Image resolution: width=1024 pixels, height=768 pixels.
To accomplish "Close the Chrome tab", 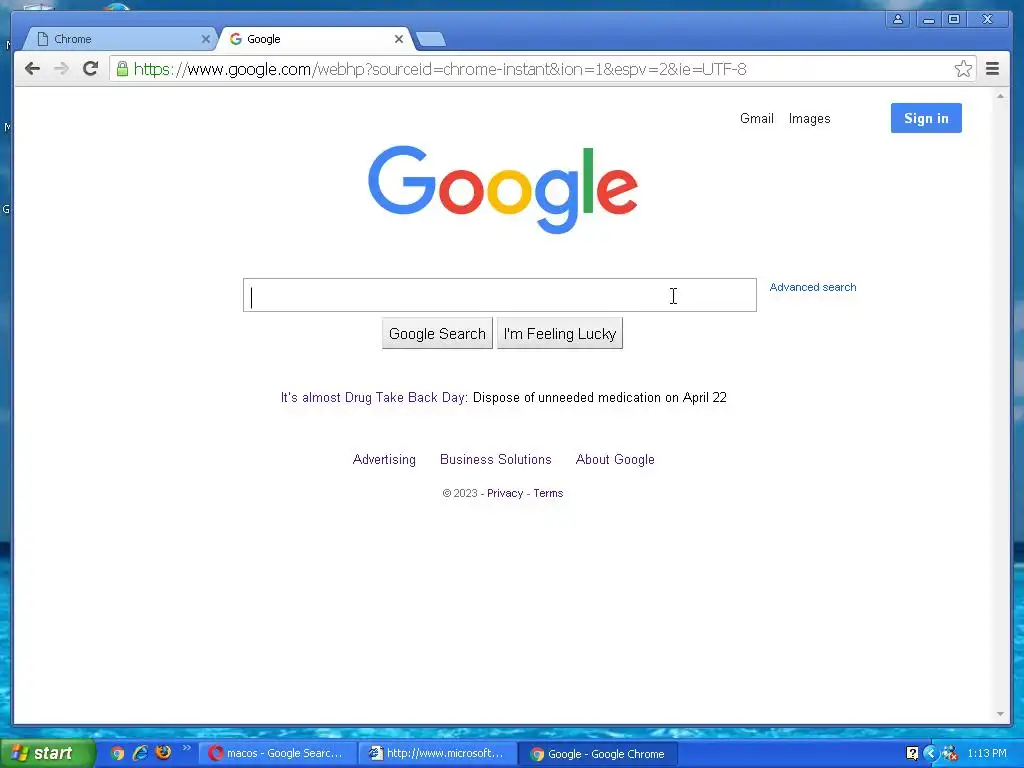I will pyautogui.click(x=205, y=39).
